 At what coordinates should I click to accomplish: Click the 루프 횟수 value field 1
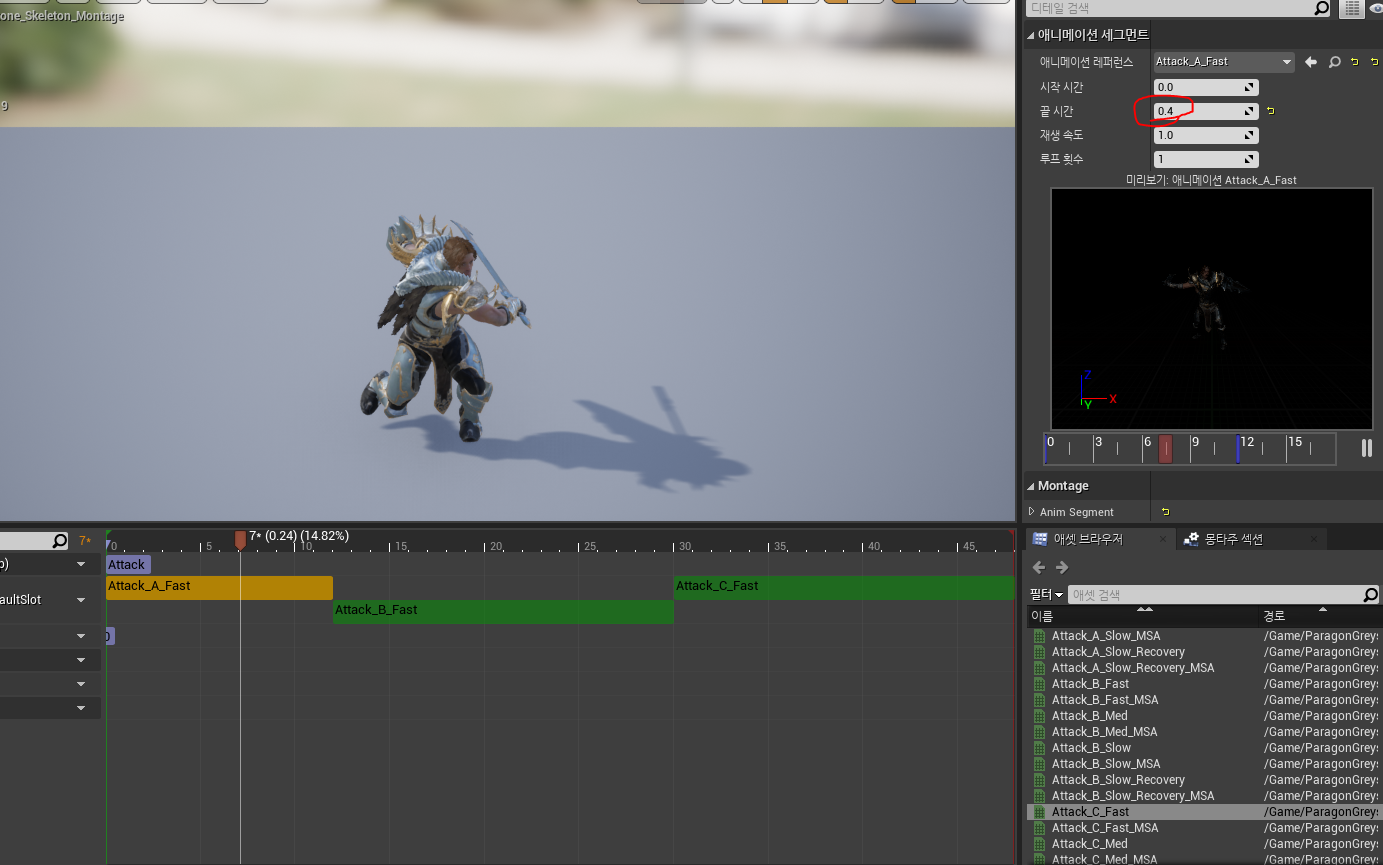[1206, 159]
